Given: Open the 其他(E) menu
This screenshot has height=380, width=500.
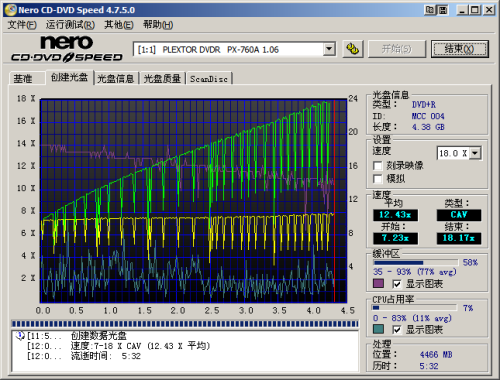Looking at the screenshot, I should click(x=119, y=25).
